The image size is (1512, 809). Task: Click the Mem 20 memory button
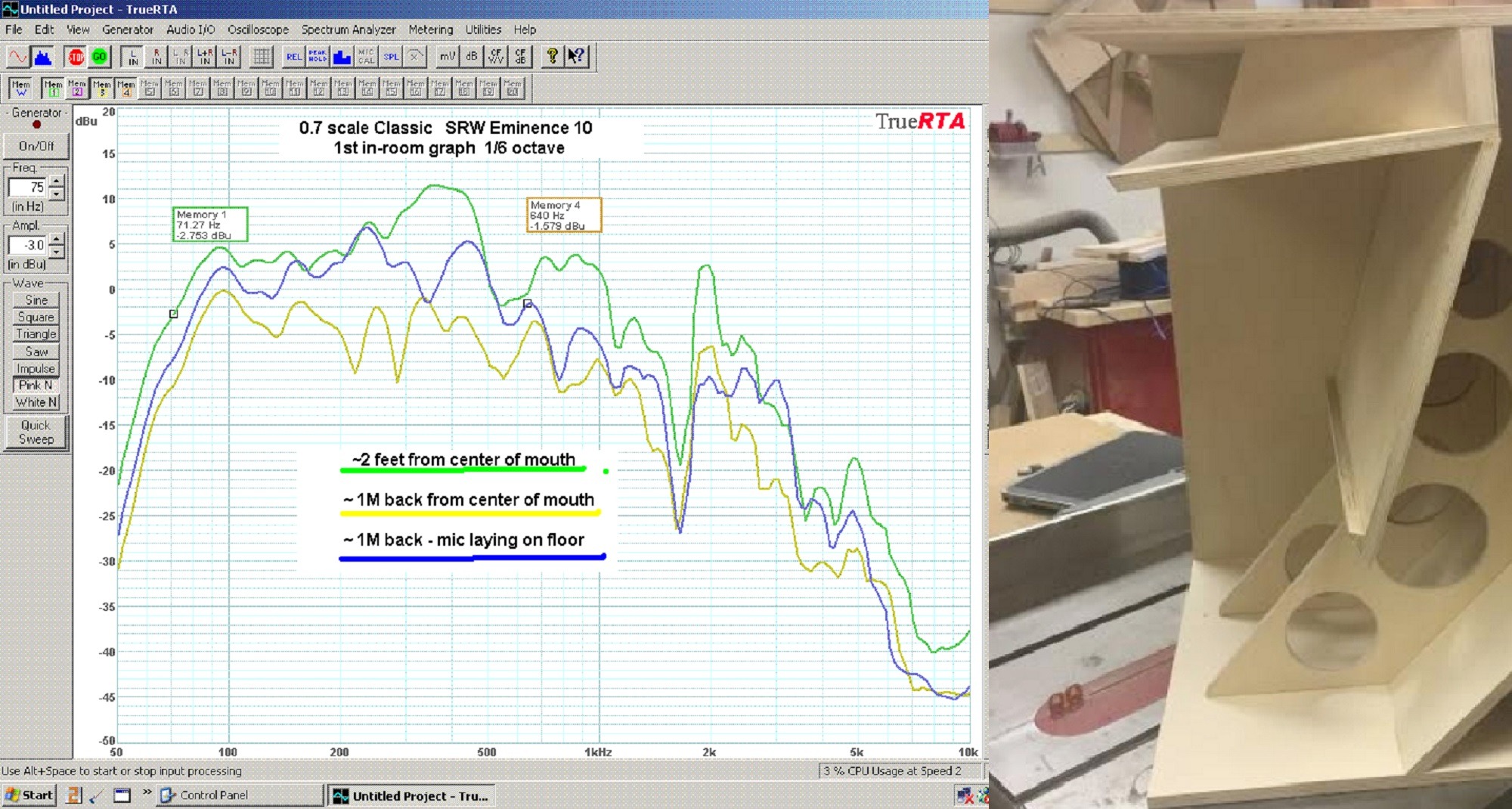(513, 88)
